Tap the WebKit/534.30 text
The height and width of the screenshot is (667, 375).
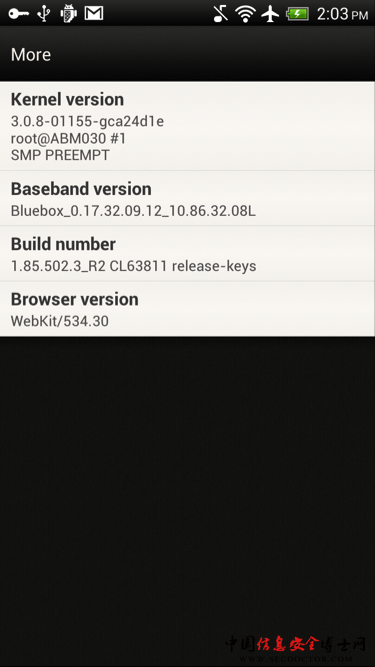pyautogui.click(x=60, y=321)
